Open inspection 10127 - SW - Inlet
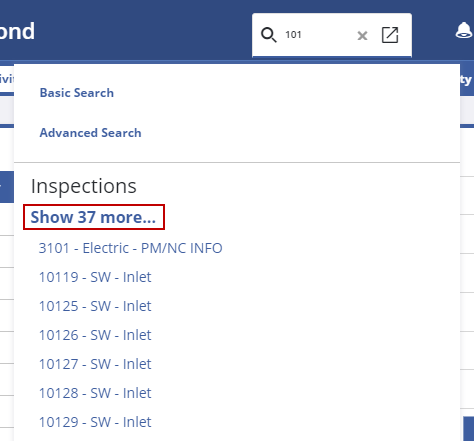This screenshot has height=441, width=474. (95, 364)
